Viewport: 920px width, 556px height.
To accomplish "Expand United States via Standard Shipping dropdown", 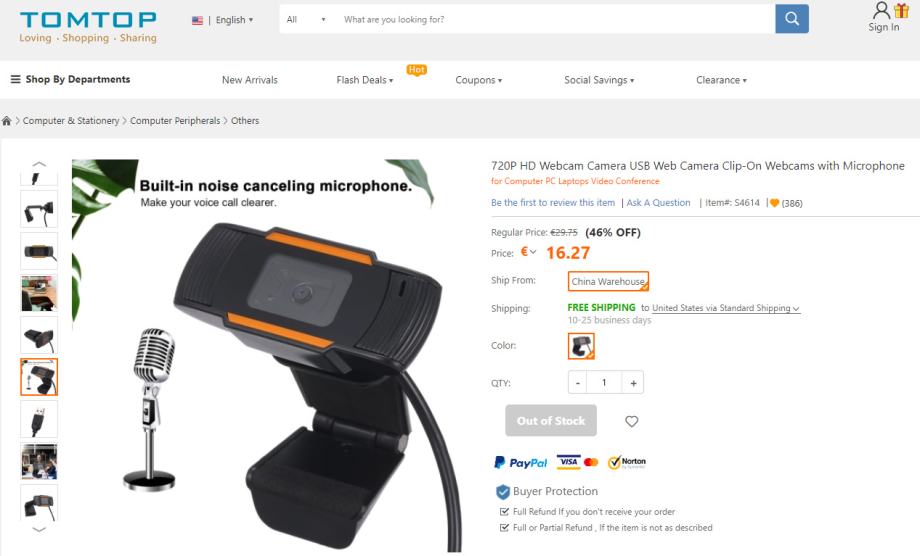I will pos(726,308).
